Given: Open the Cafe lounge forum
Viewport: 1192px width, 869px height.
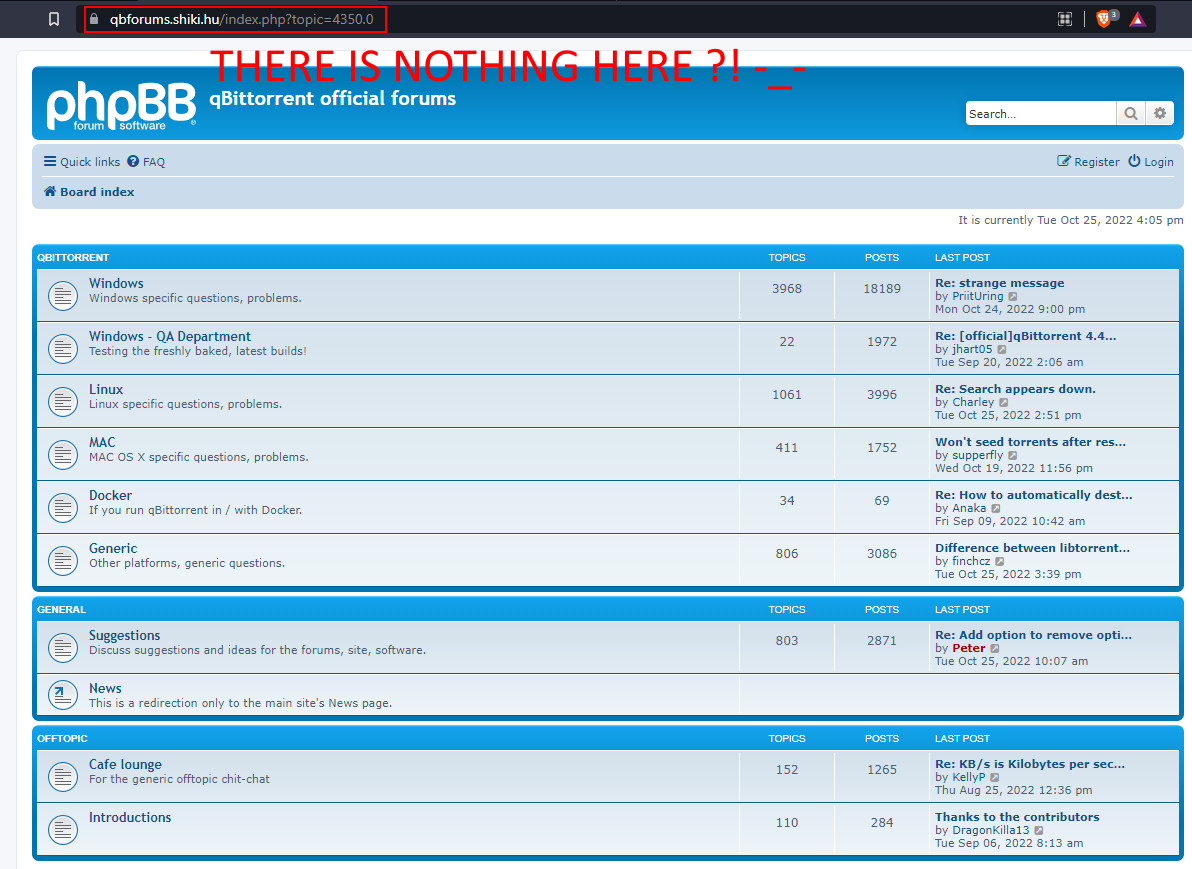Looking at the screenshot, I should [125, 764].
